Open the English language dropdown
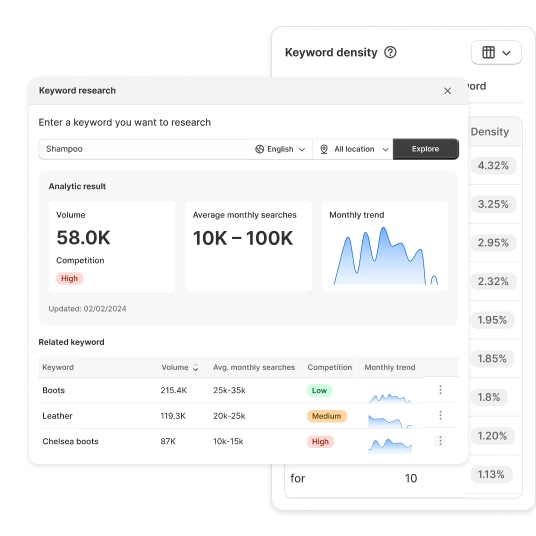 click(x=280, y=149)
